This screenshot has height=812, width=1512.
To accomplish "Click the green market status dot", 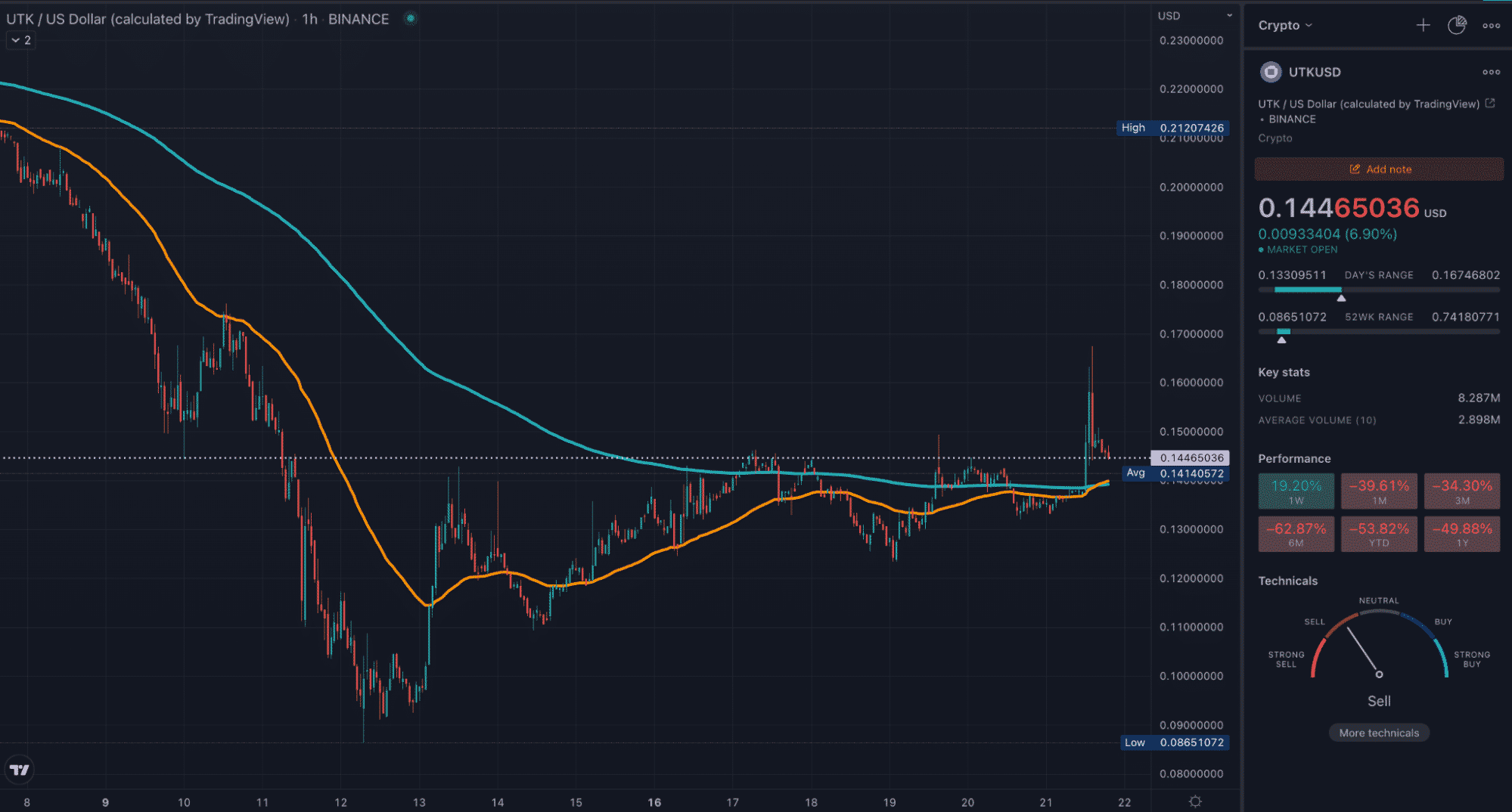I will [411, 18].
